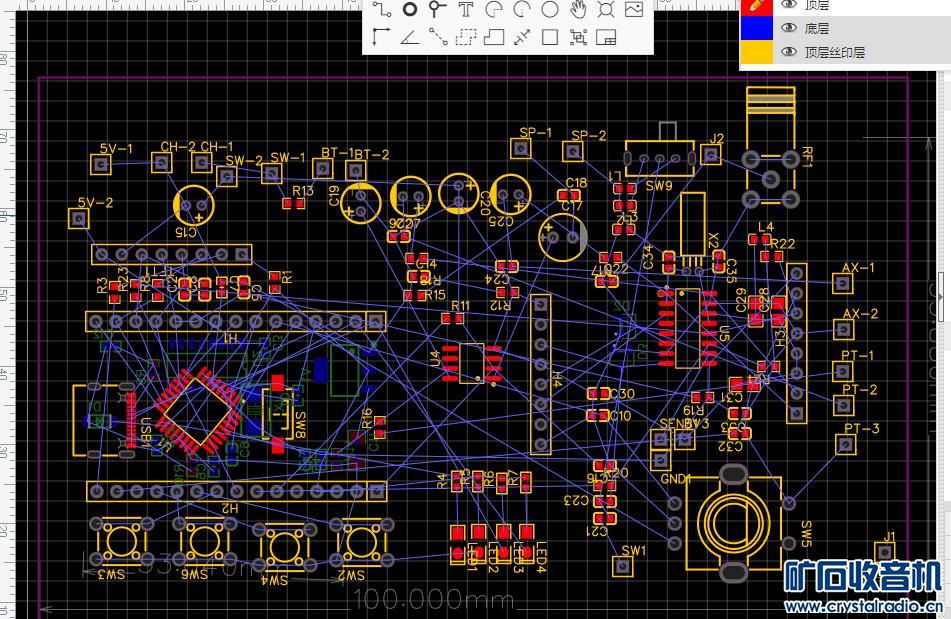Select the SW5 rotary encoder footprint
This screenshot has height=619, width=951.
732,523
